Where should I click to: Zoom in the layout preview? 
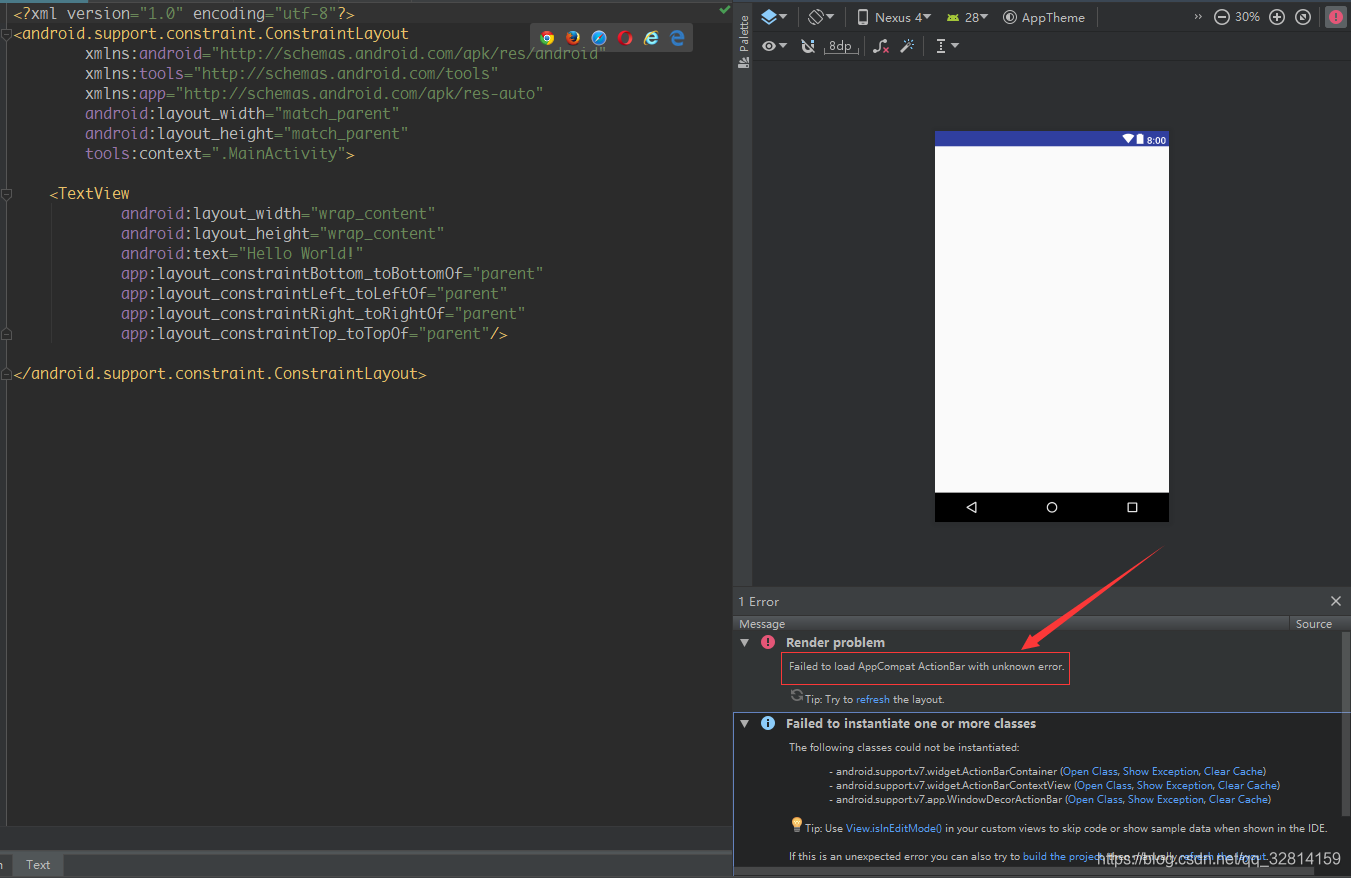pos(1277,17)
